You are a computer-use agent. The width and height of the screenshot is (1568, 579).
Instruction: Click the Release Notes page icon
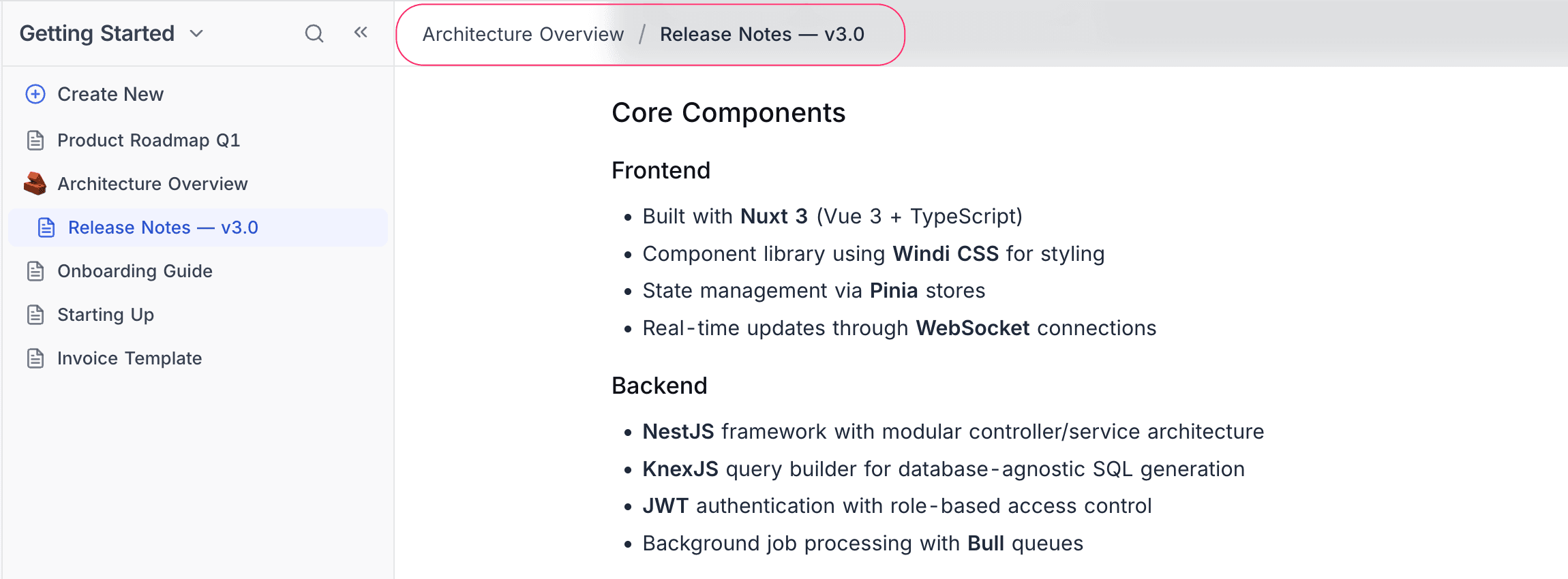click(x=46, y=228)
